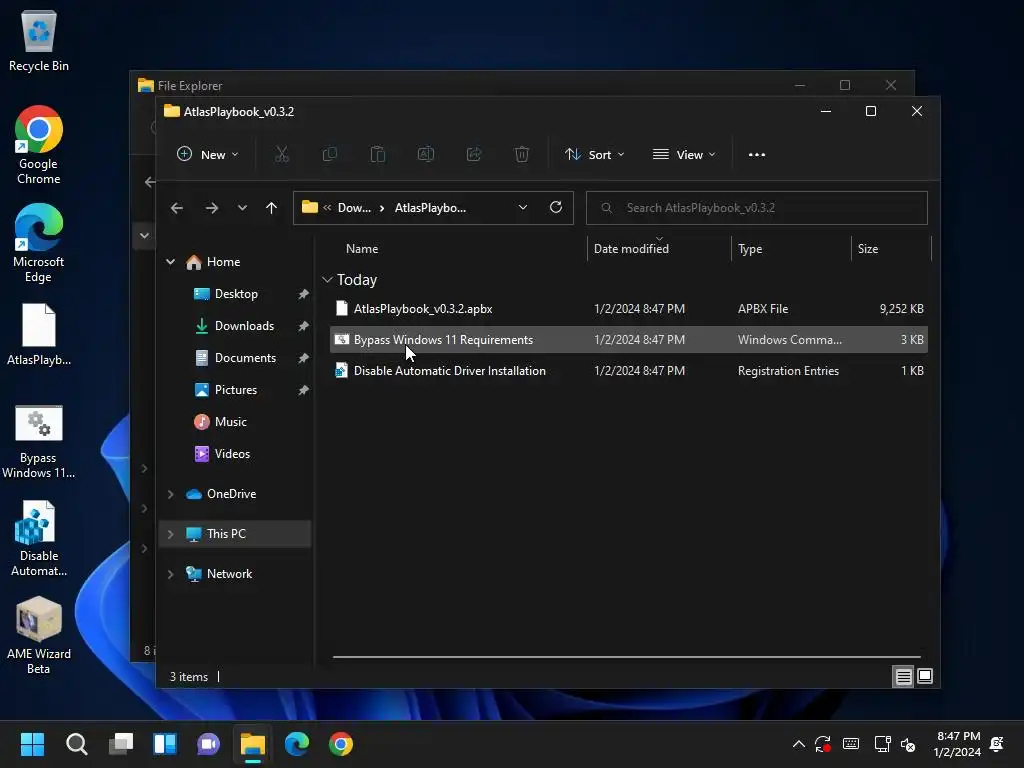Viewport: 1024px width, 768px height.
Task: Switch to large thumbnails view icon
Action: point(925,677)
